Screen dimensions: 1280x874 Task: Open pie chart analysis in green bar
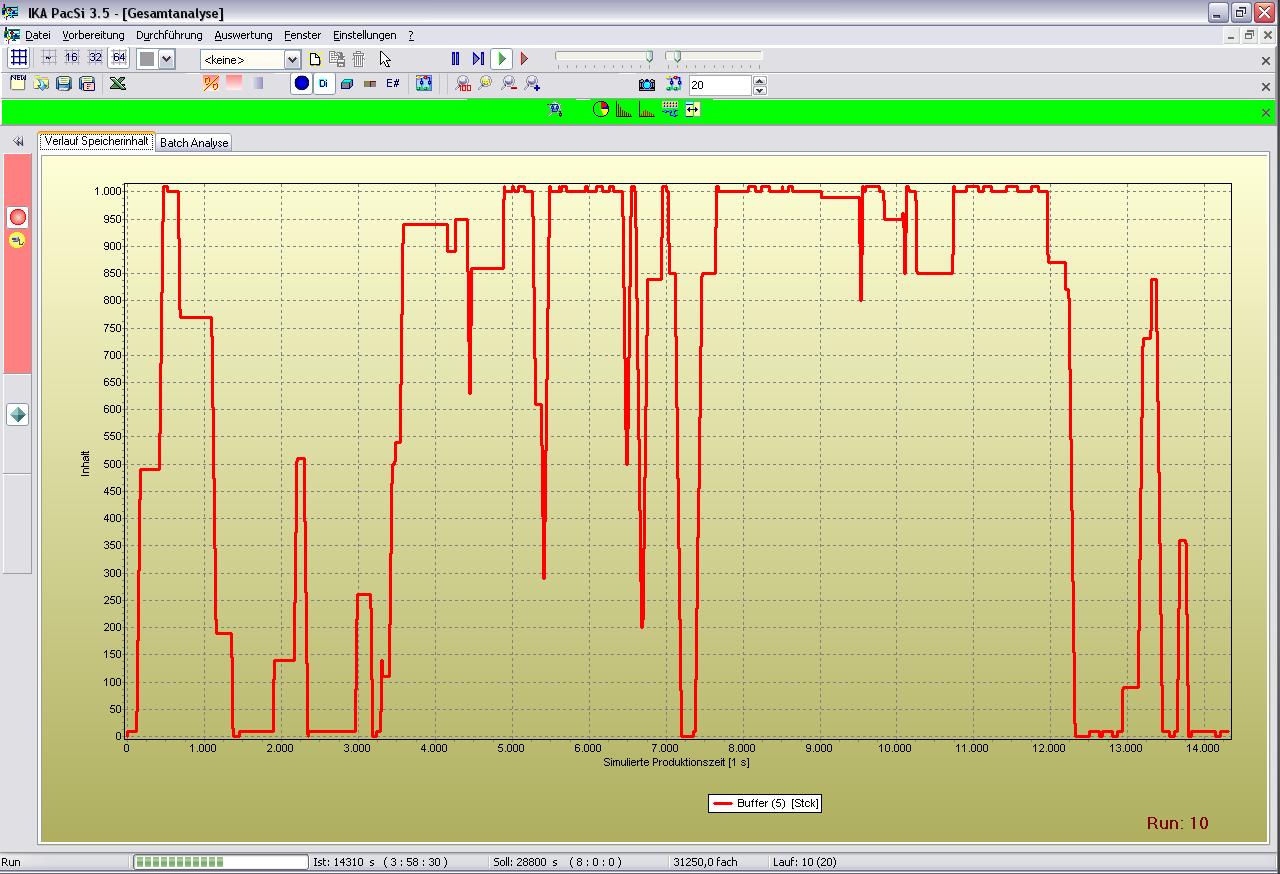coord(600,110)
